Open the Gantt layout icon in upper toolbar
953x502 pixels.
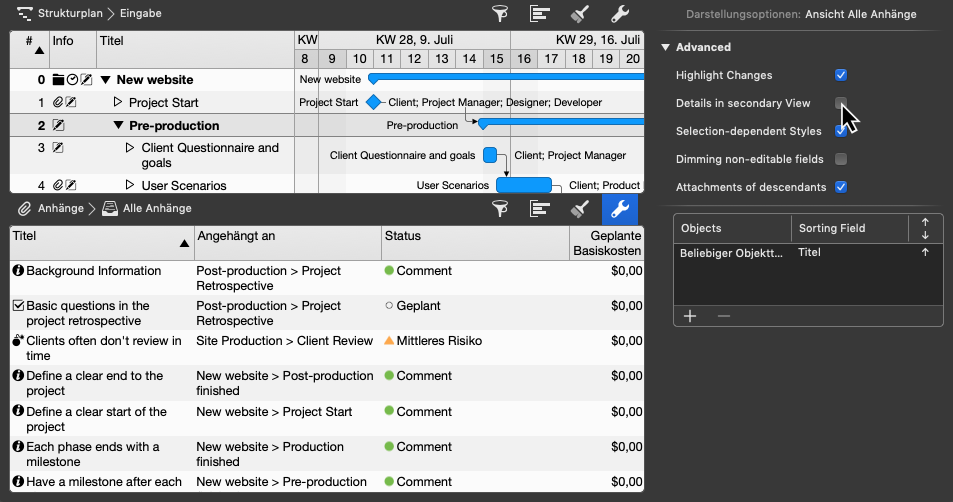[539, 14]
